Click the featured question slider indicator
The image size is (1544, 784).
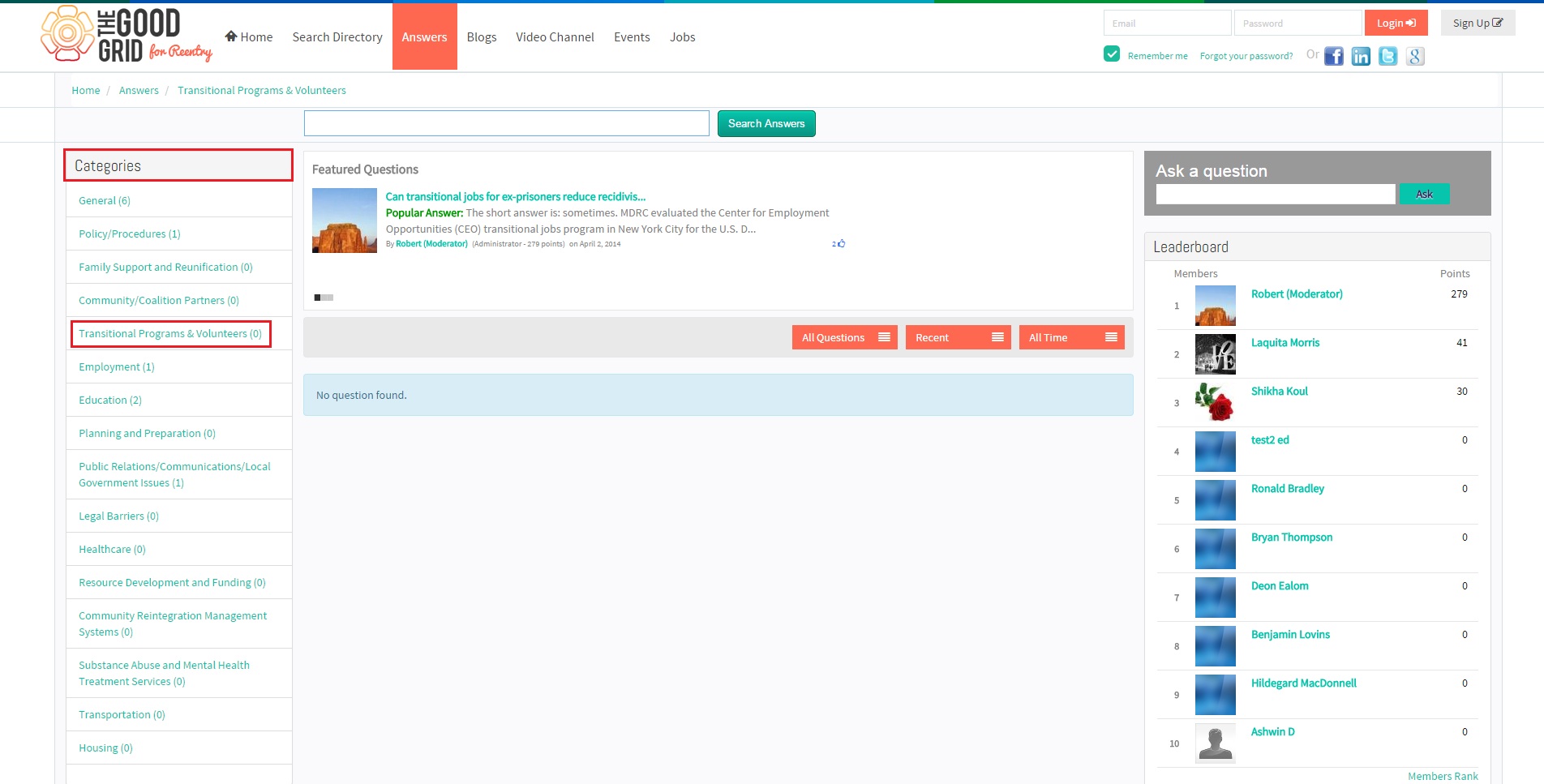[x=324, y=298]
